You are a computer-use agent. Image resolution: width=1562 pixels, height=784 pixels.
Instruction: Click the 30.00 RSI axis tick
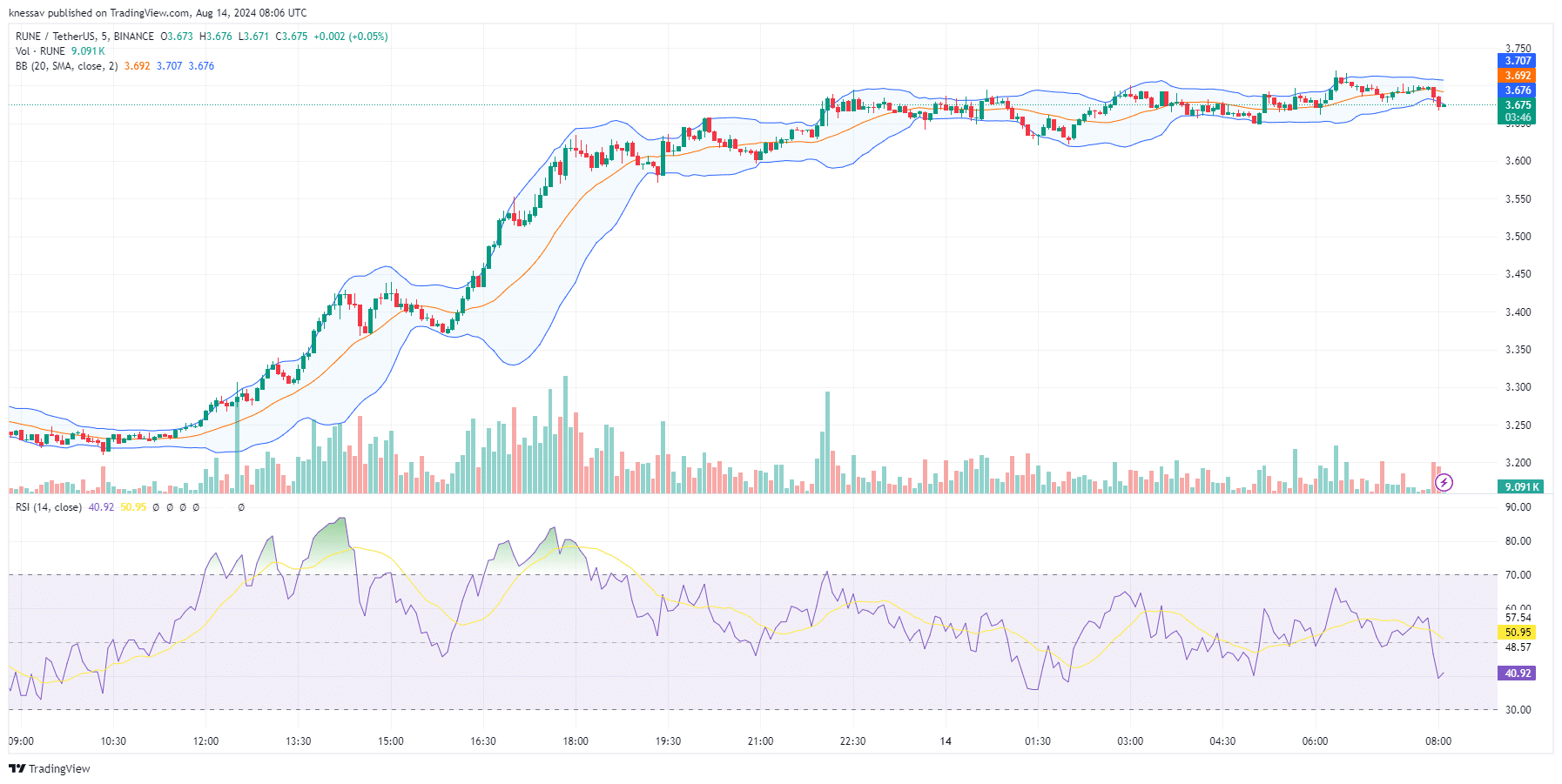coord(1518,710)
